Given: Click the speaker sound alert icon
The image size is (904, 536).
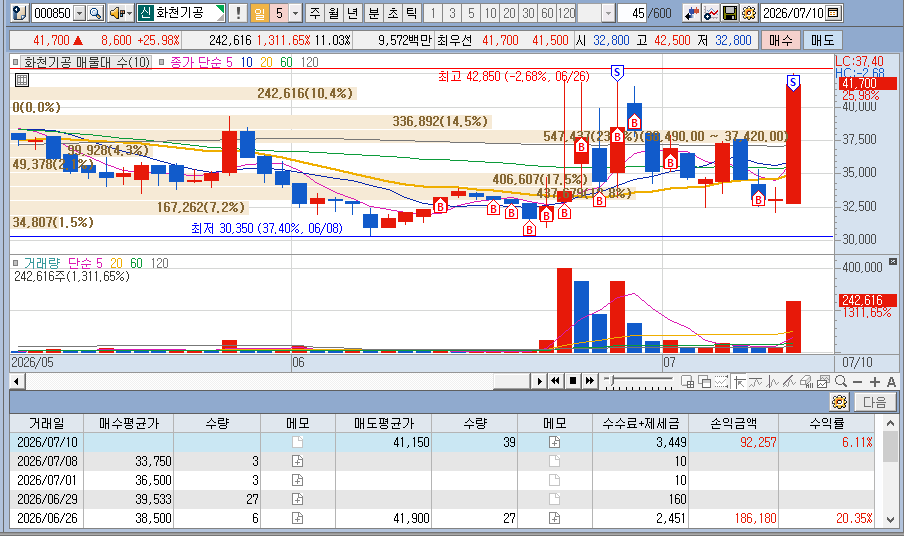Looking at the screenshot, I should 117,13.
